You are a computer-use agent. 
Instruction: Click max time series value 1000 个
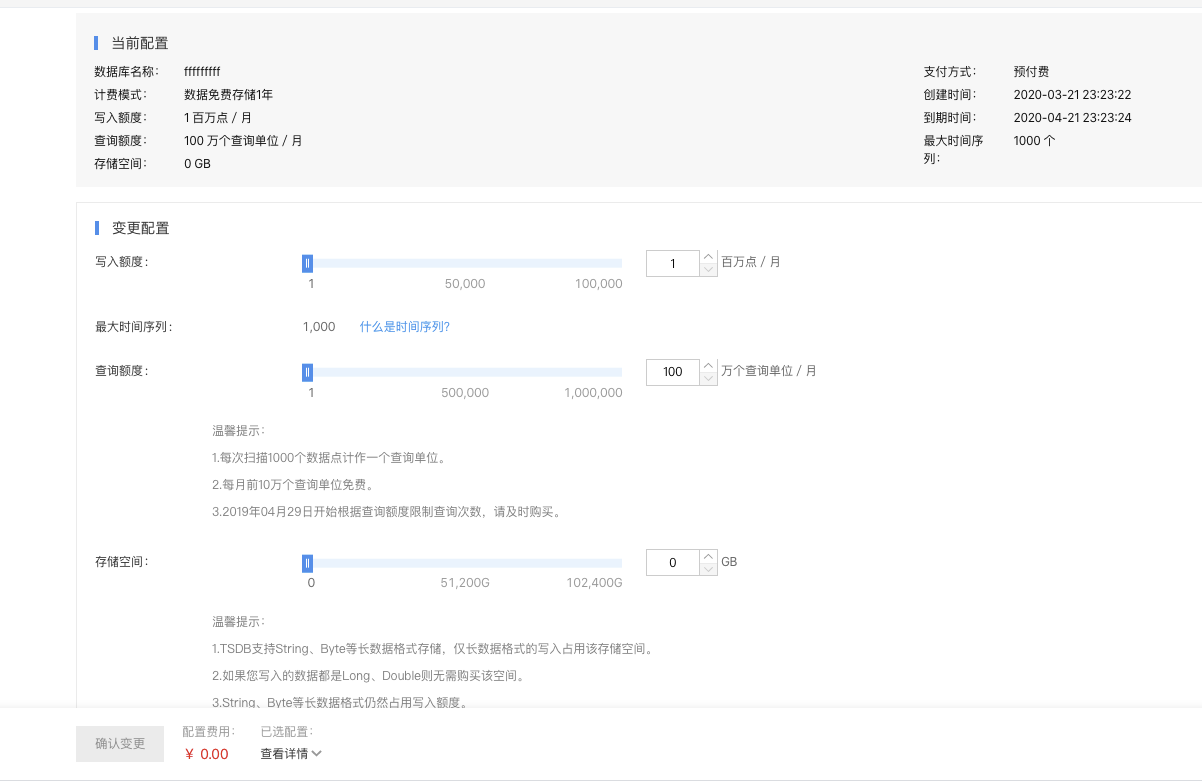coord(1034,141)
